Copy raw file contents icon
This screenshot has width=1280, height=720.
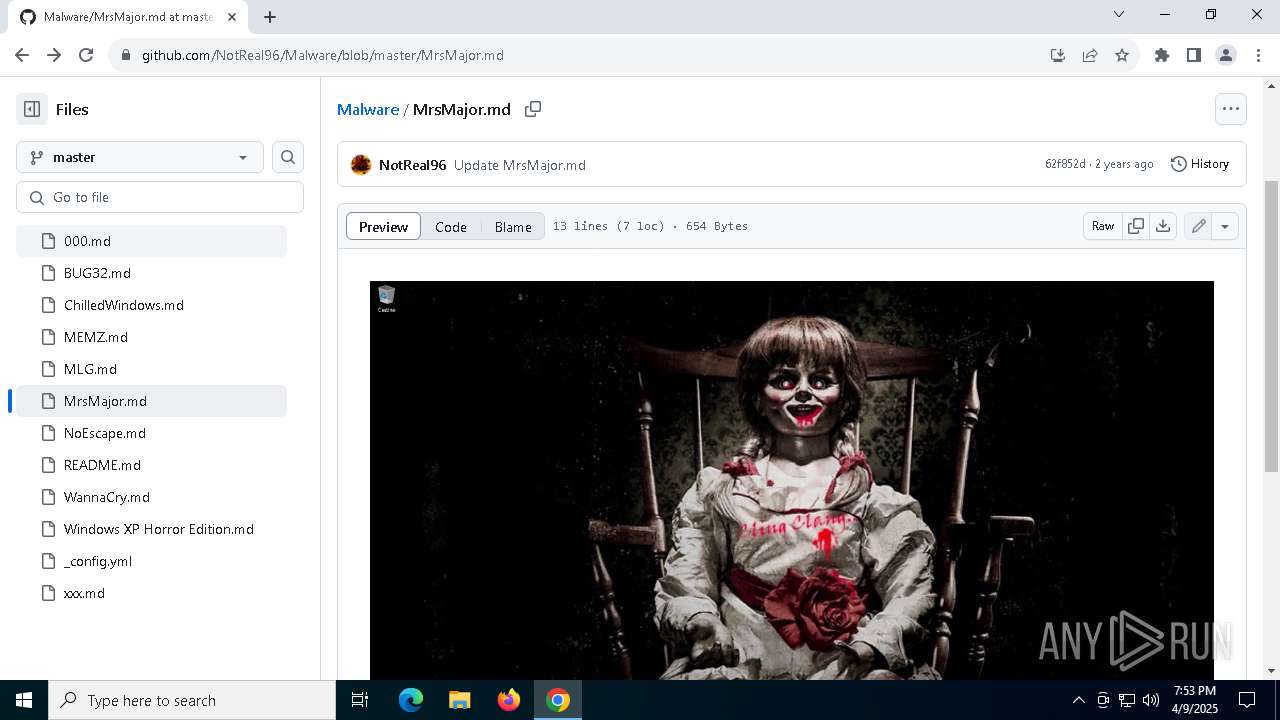point(1136,226)
